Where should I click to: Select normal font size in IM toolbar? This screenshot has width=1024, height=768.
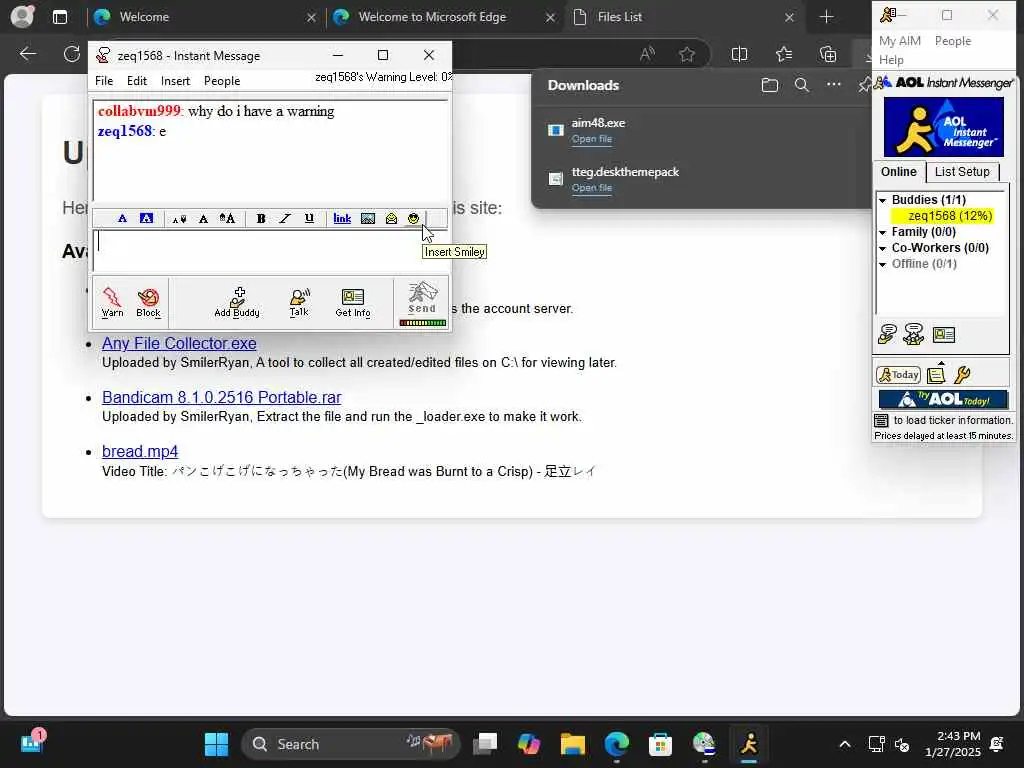(x=203, y=219)
